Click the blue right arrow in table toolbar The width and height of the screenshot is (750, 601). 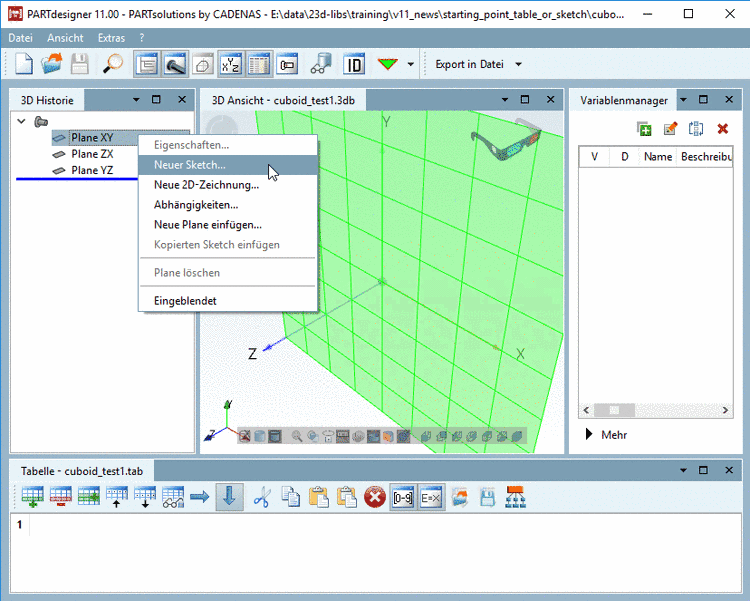(200, 497)
